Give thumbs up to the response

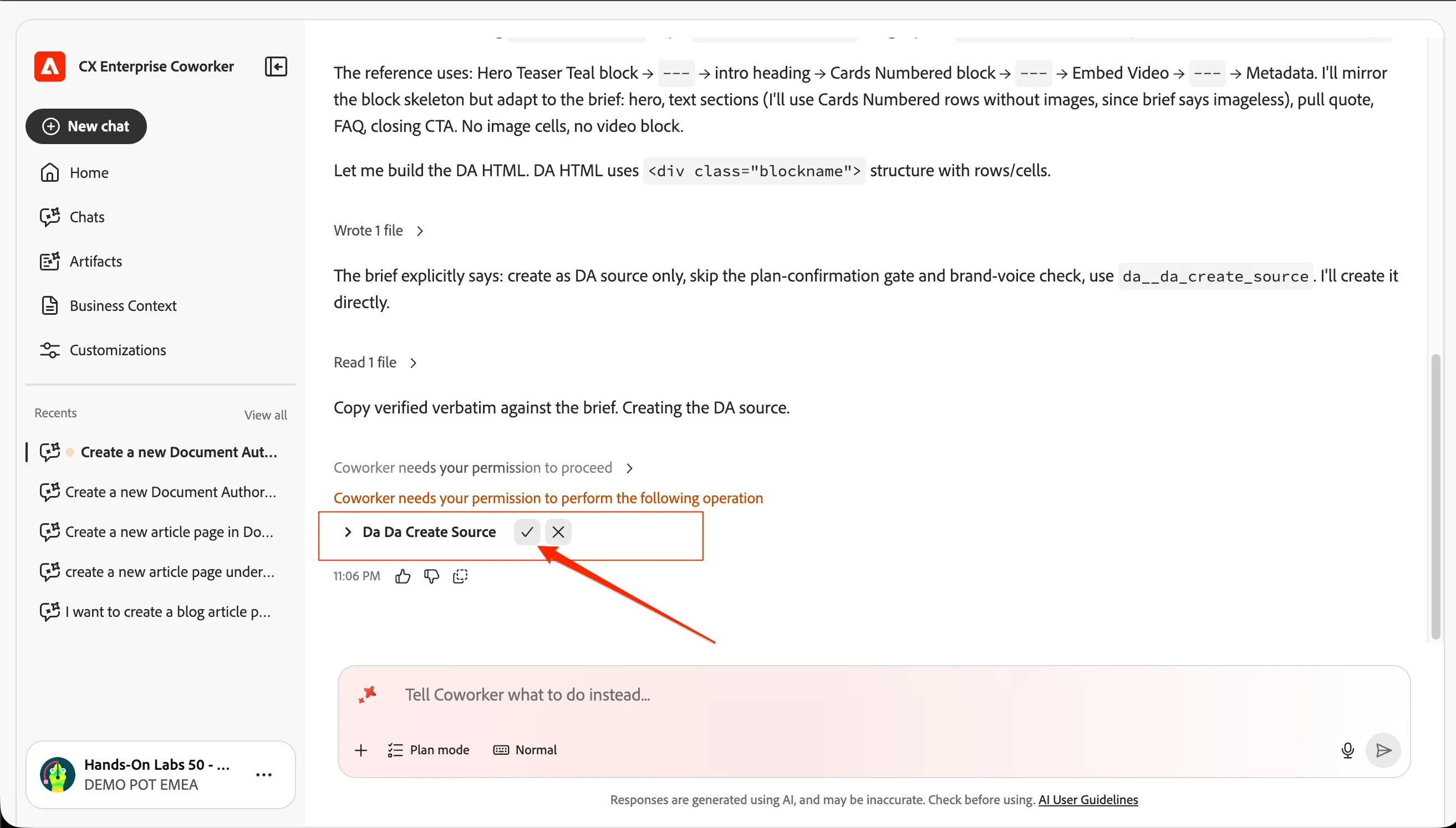click(x=403, y=576)
